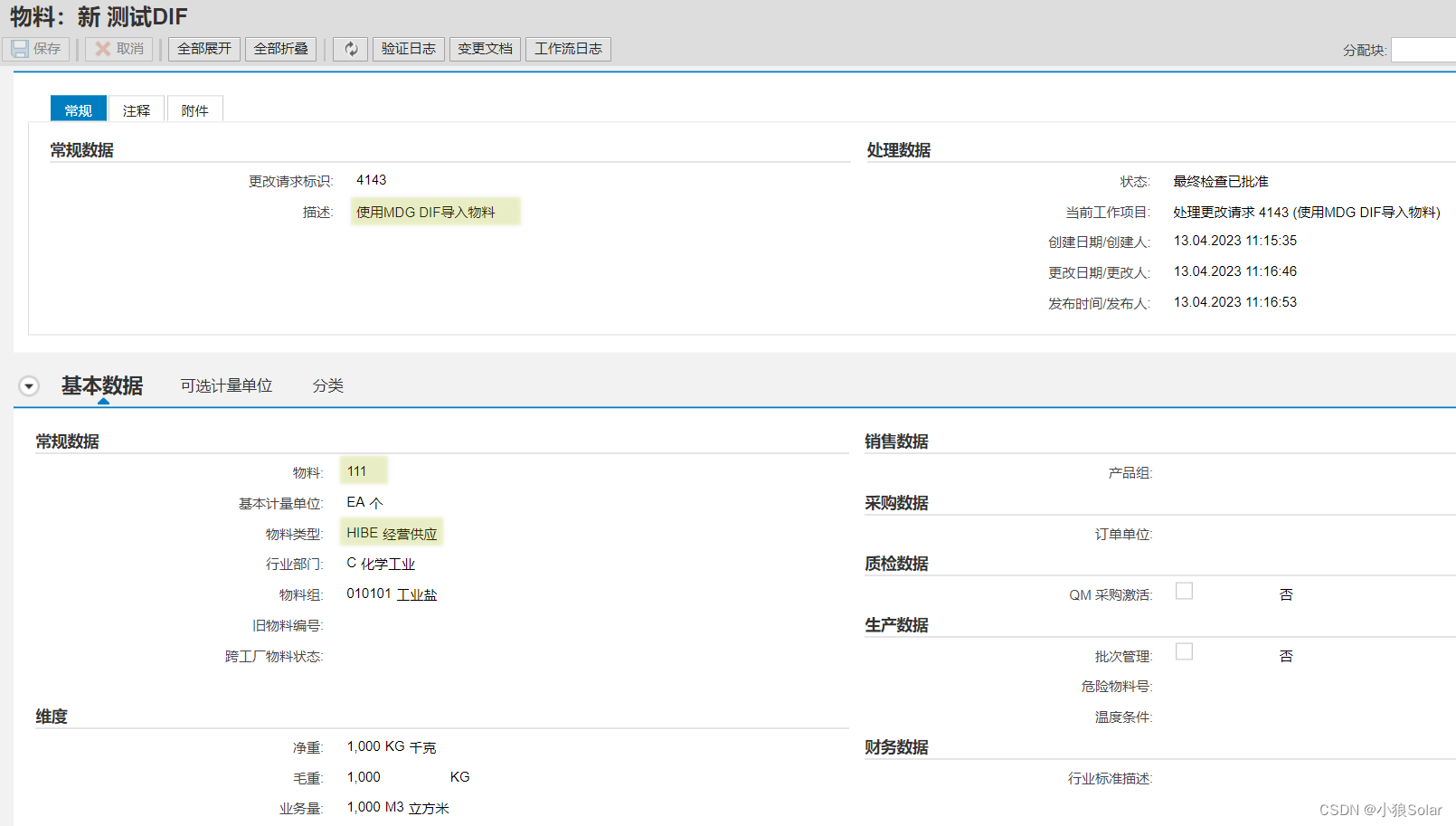Click the save disk icon
1456x826 pixels.
coord(20,49)
